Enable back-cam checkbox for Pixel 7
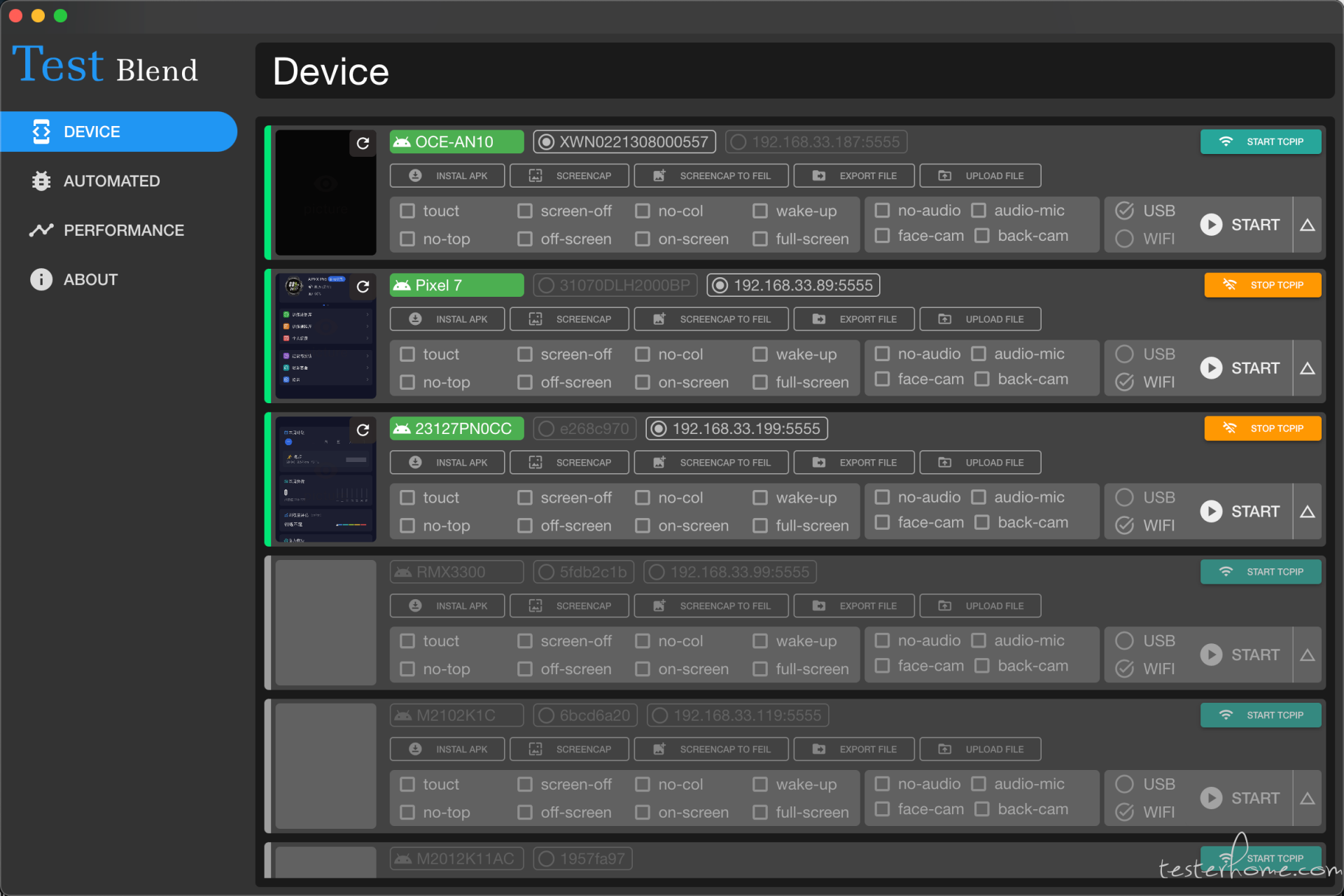The width and height of the screenshot is (1344, 896). (982, 379)
